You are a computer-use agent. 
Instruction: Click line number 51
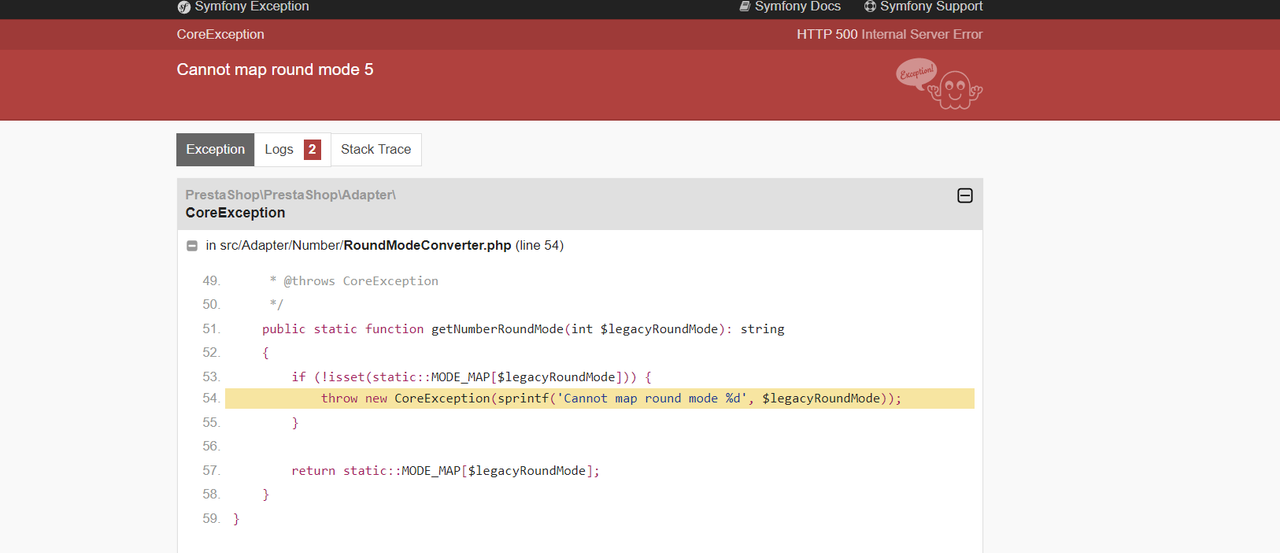[210, 329]
